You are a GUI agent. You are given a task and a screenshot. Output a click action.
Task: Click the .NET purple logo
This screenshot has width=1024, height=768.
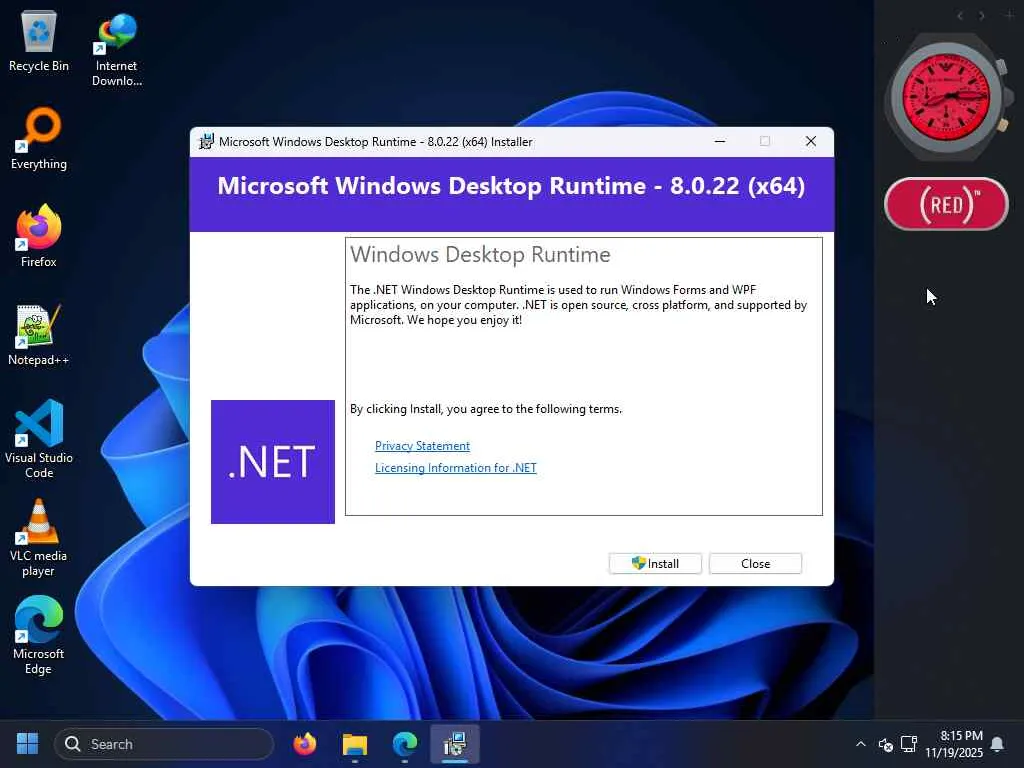point(273,462)
